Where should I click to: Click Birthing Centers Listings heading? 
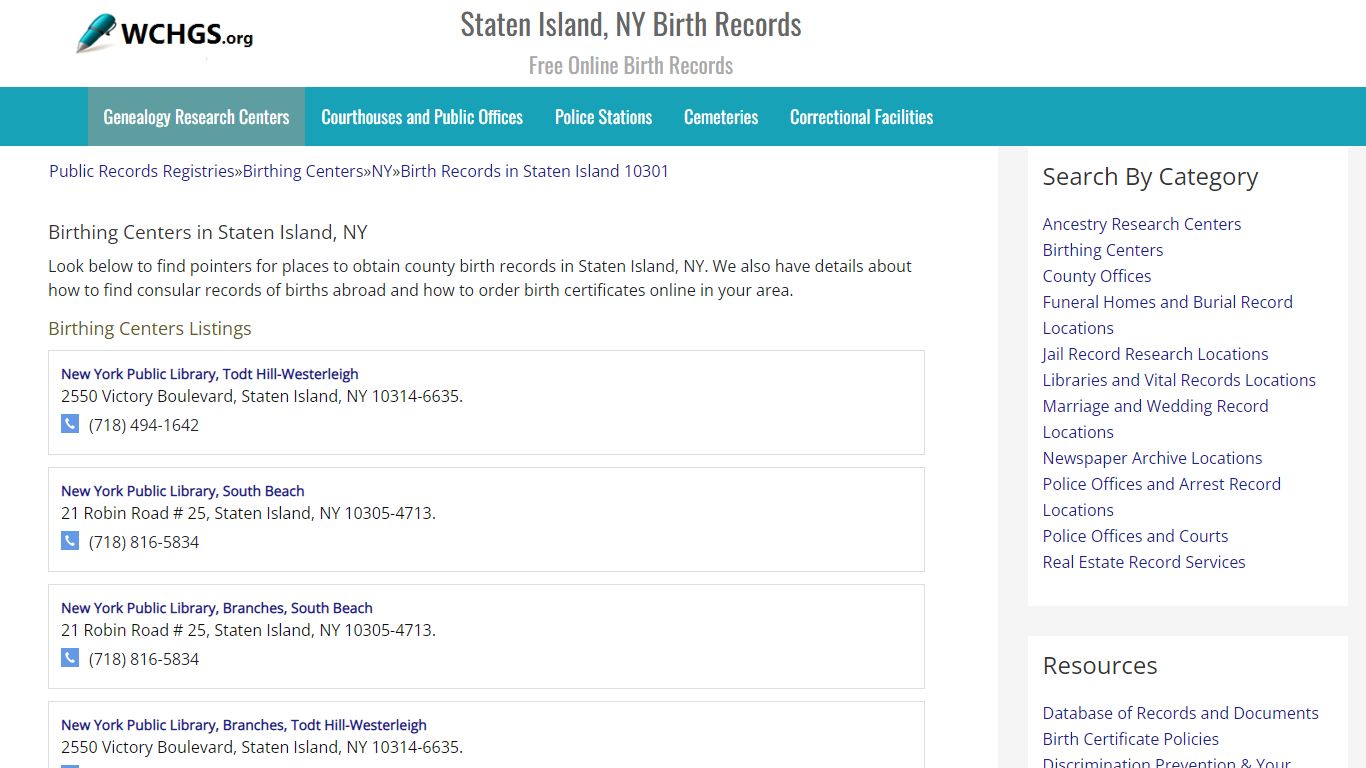(150, 328)
